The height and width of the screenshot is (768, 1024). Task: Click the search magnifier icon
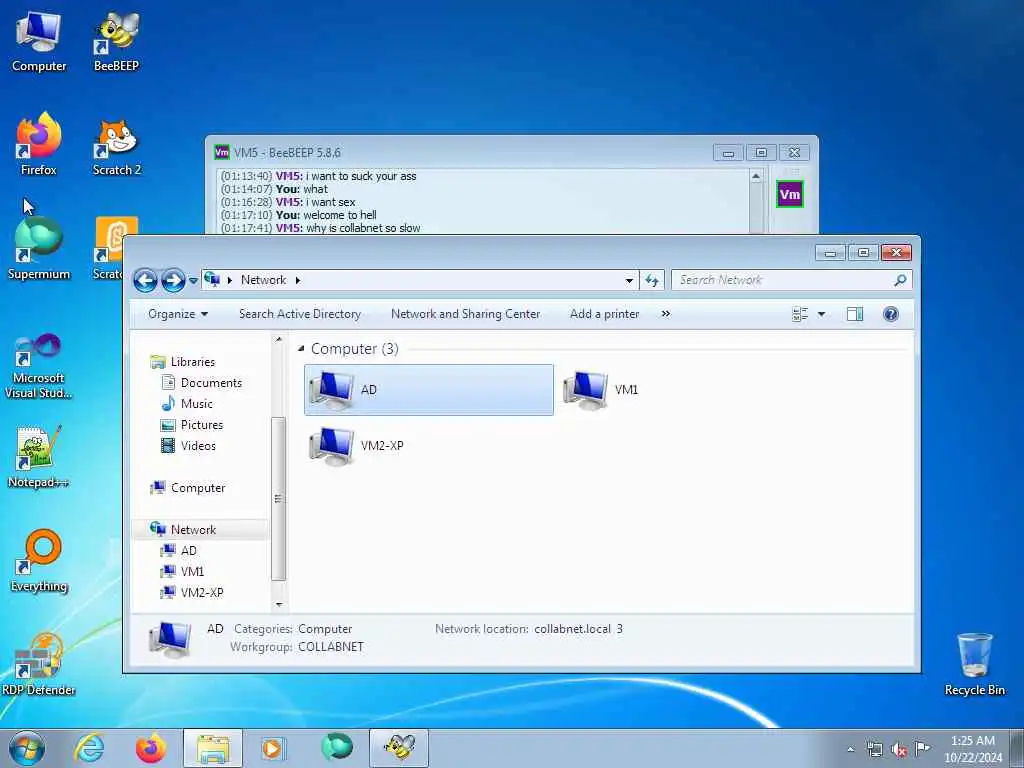(900, 280)
